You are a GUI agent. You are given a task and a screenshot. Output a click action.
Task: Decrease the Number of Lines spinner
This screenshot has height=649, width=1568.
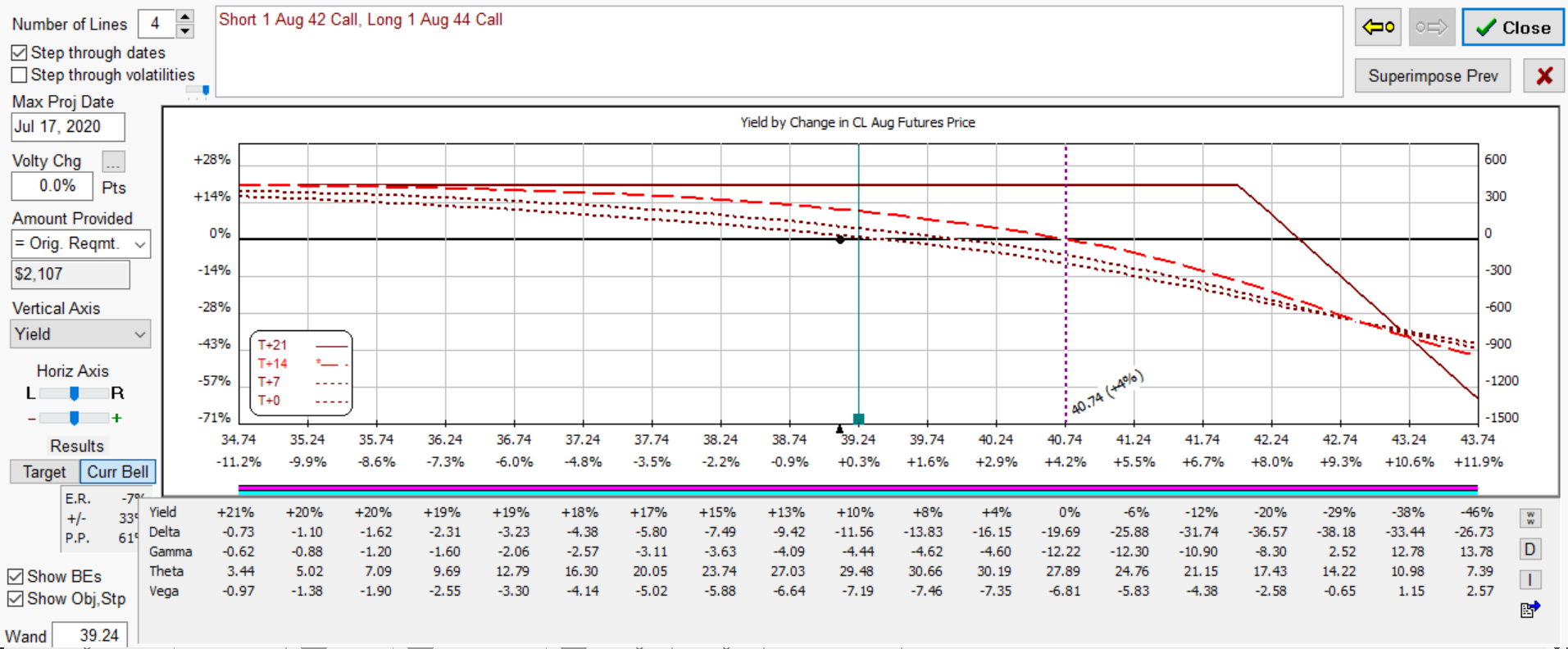[x=185, y=31]
